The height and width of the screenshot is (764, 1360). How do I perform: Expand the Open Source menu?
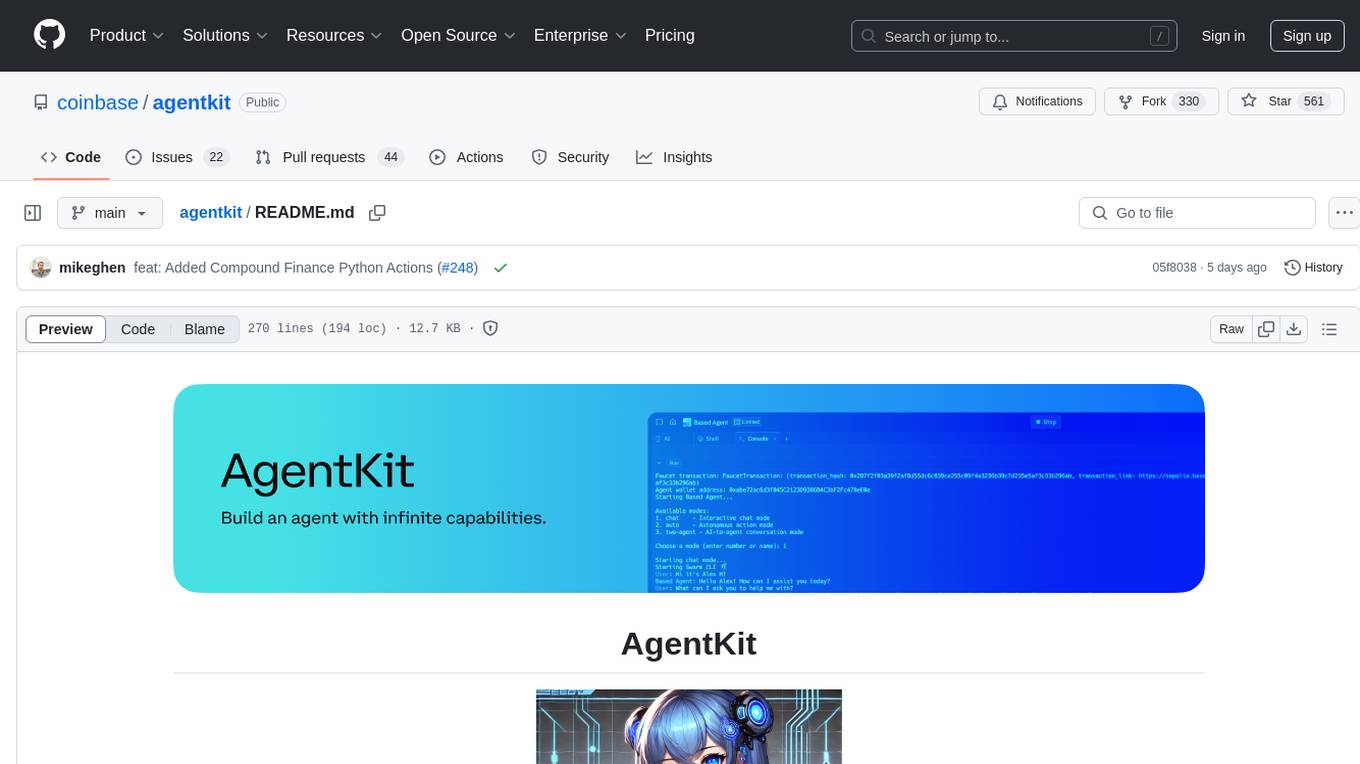click(x=458, y=35)
